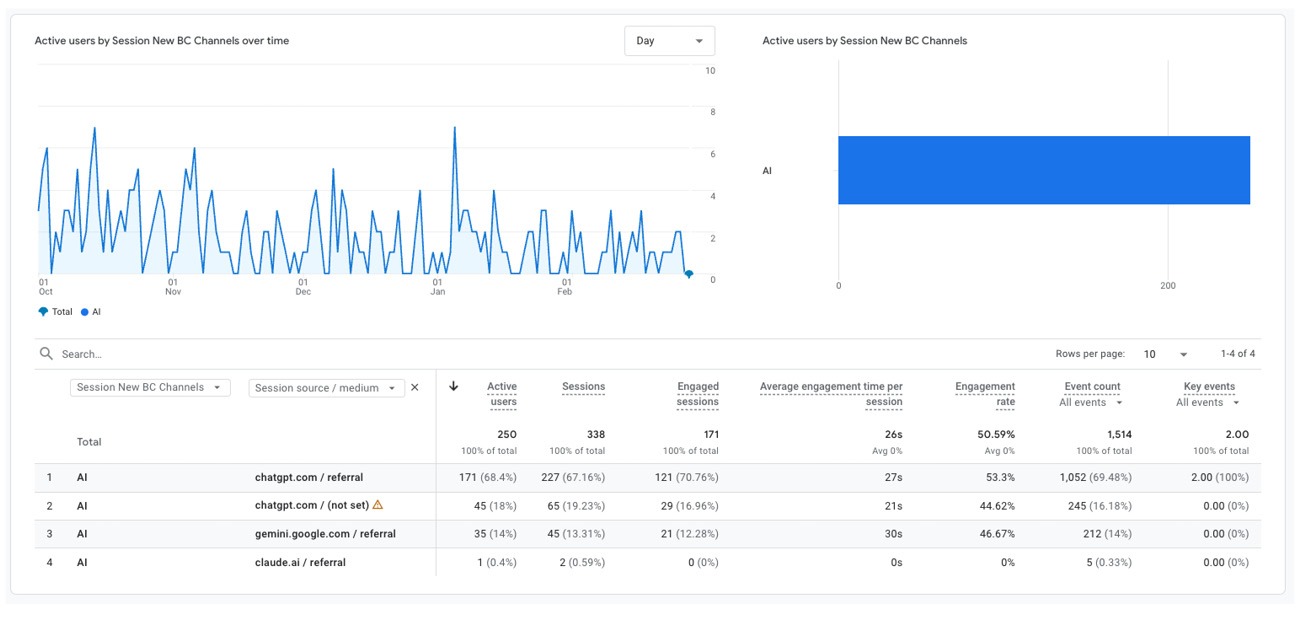Click the caret icon on the Day selector

699,40
